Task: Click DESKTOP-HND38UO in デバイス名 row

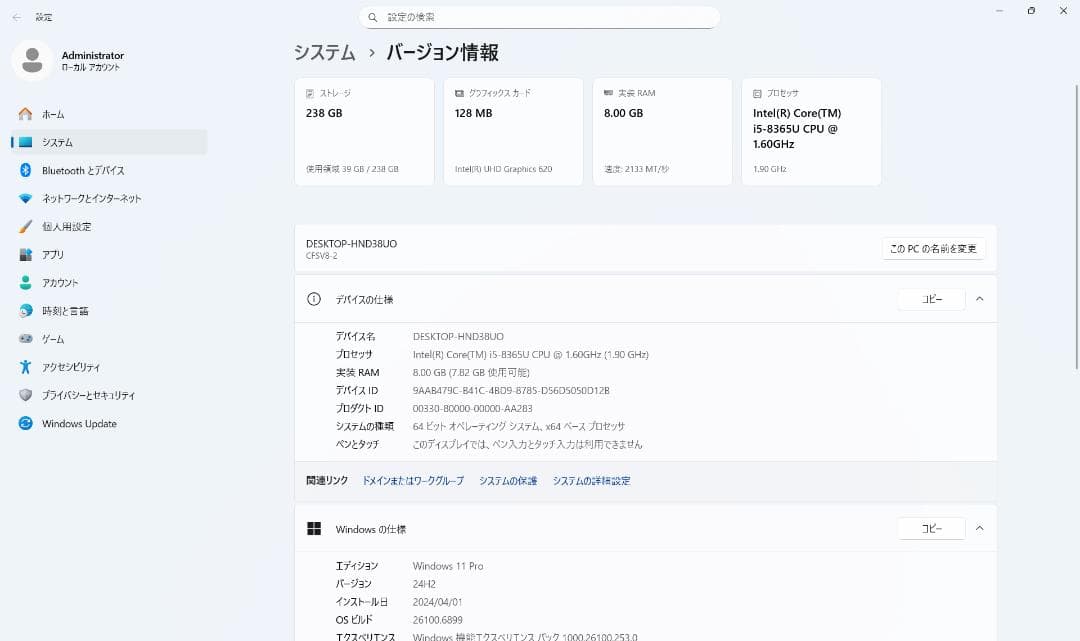Action: click(x=458, y=337)
